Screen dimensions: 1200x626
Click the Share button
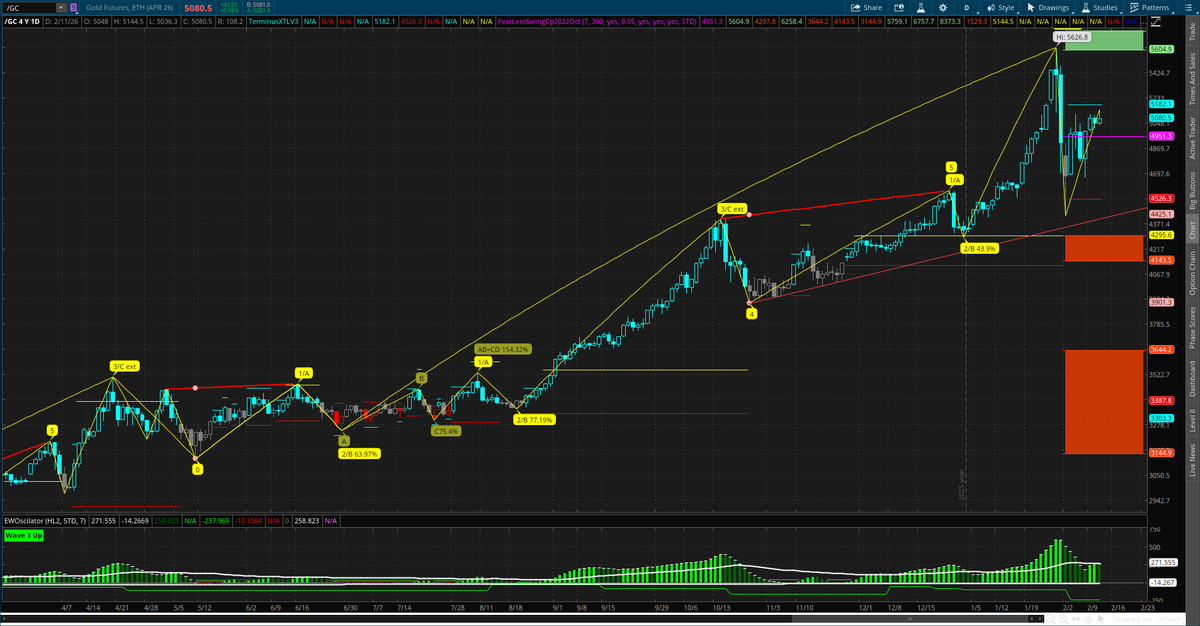click(x=866, y=7)
